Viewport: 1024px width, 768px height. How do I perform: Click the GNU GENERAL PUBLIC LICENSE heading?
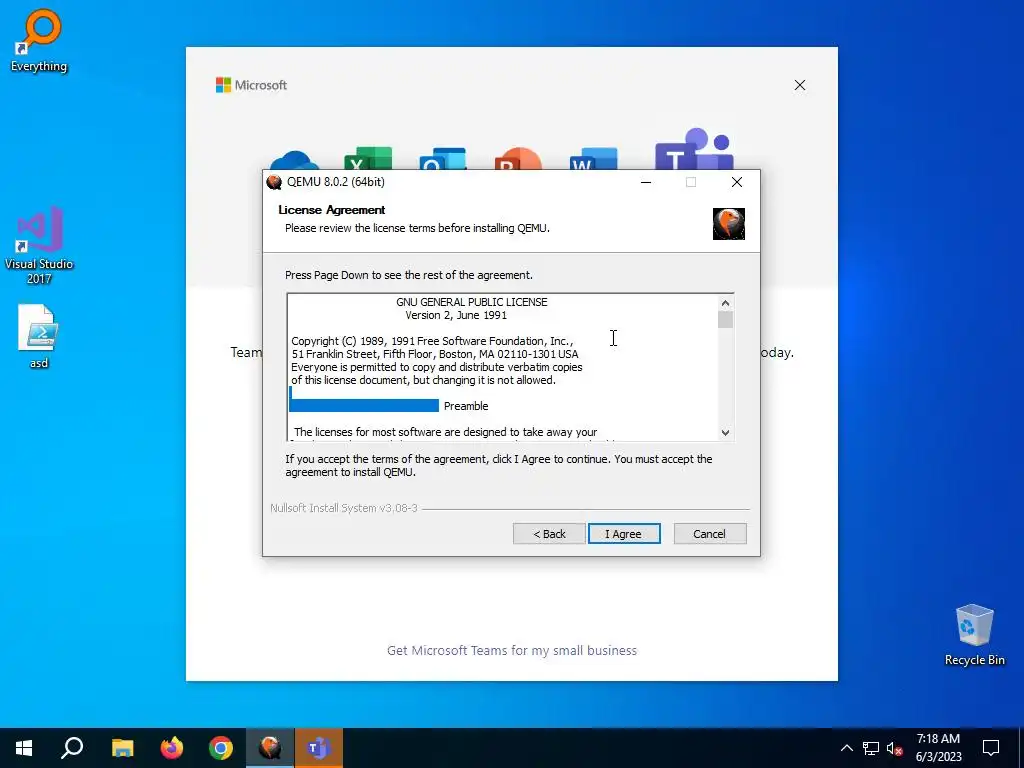(472, 302)
